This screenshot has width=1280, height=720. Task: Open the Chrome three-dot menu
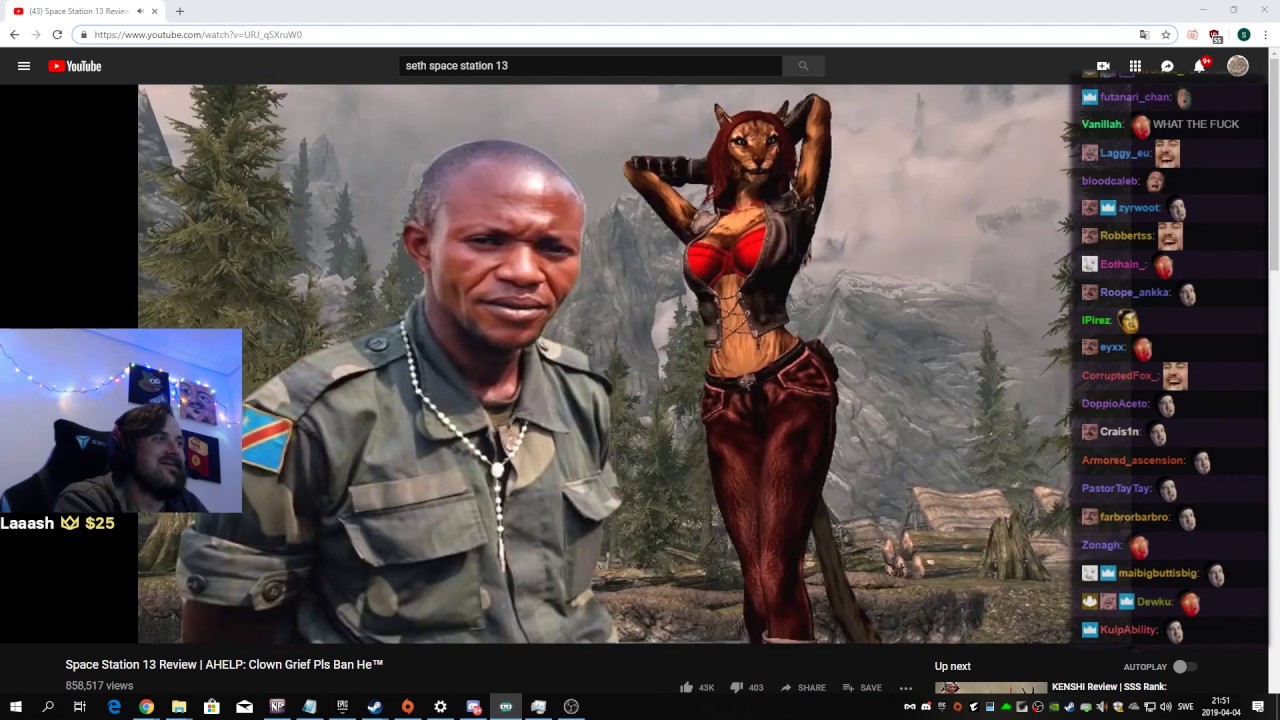[1266, 35]
